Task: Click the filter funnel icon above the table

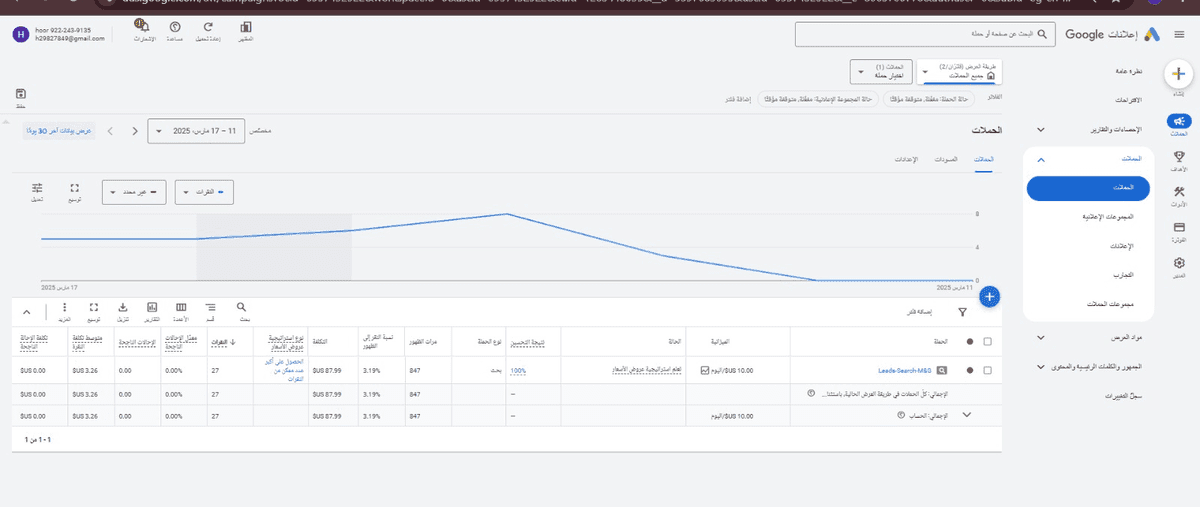Action: (962, 312)
